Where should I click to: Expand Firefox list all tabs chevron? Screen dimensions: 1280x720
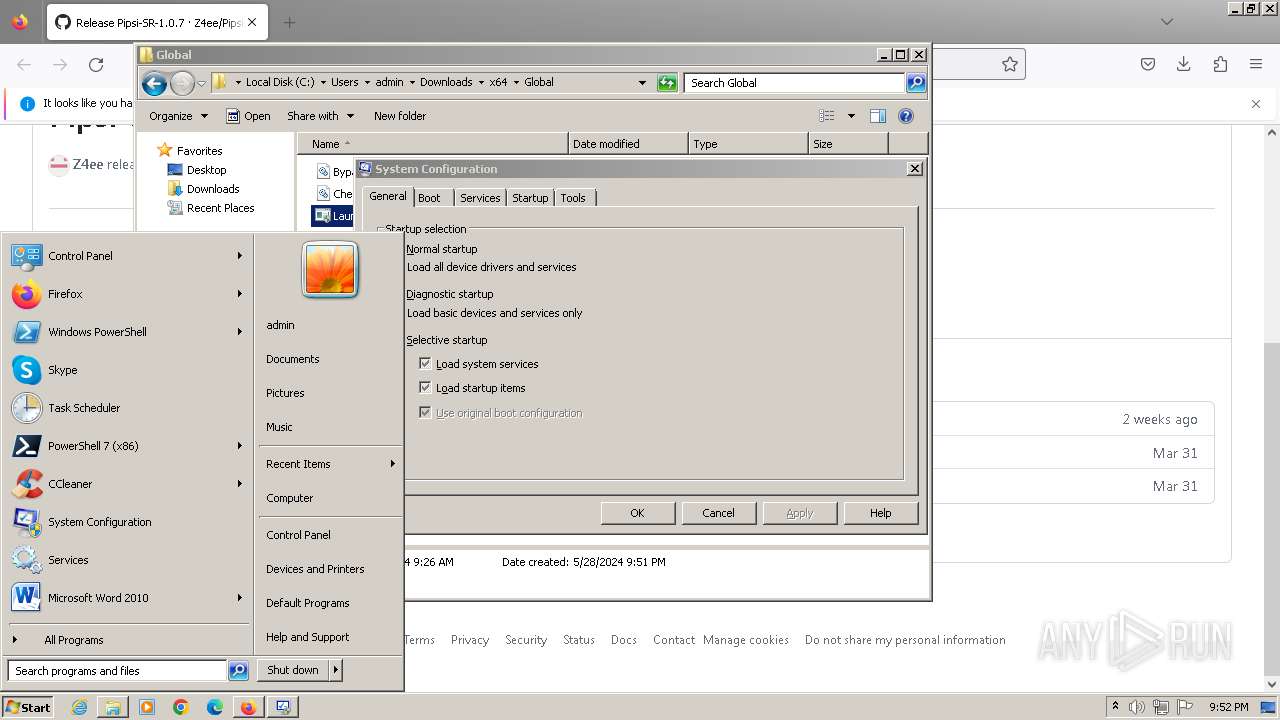tap(1167, 22)
